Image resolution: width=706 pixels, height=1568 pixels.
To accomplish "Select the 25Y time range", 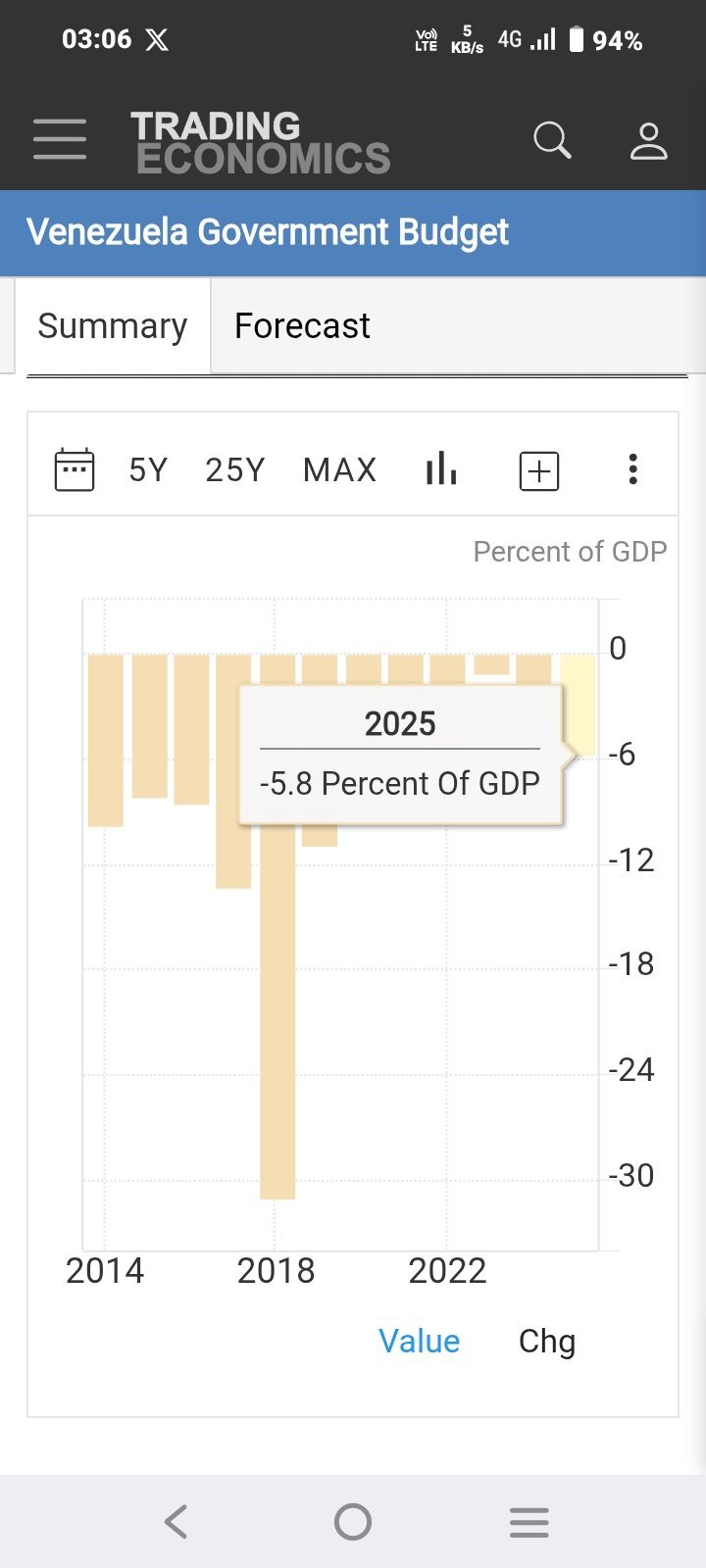I will (x=234, y=469).
